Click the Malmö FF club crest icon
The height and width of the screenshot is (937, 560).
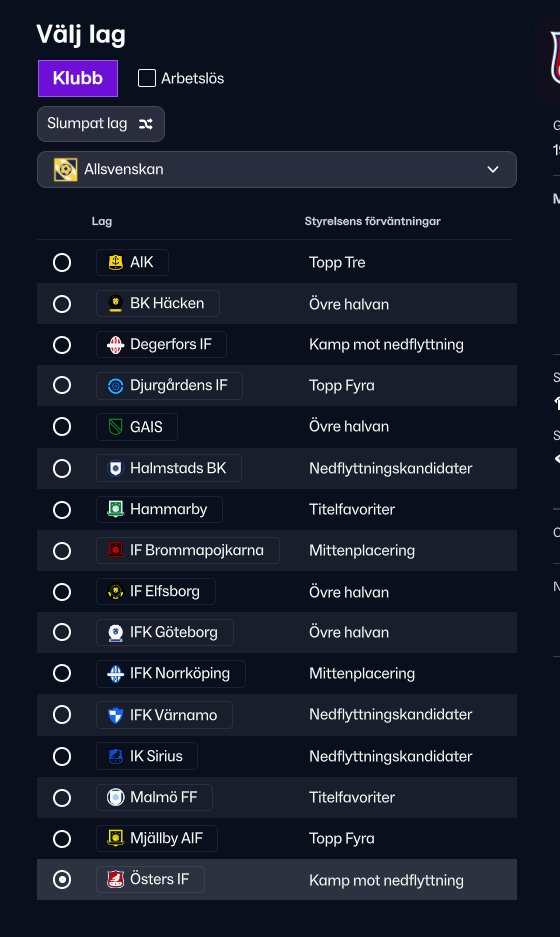(115, 797)
